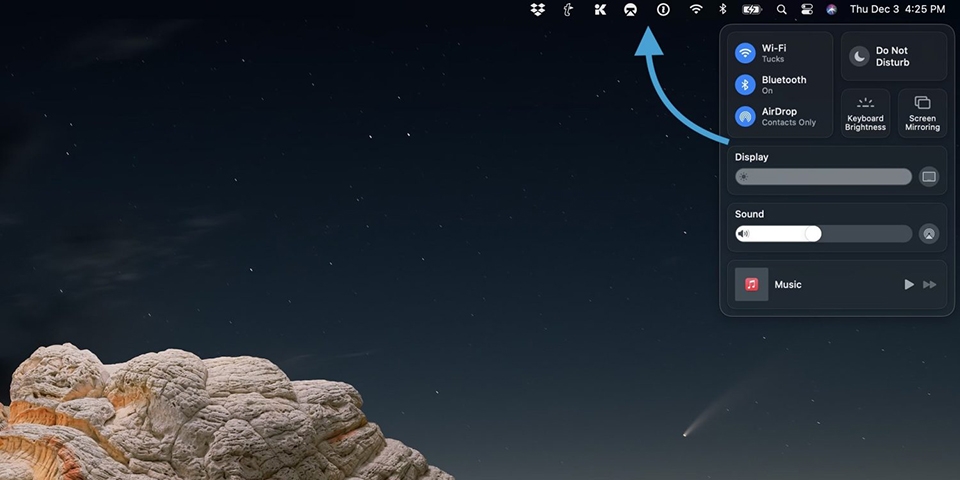Open the 1Password menu bar icon
Screen dimensions: 960x480
(x=663, y=9)
